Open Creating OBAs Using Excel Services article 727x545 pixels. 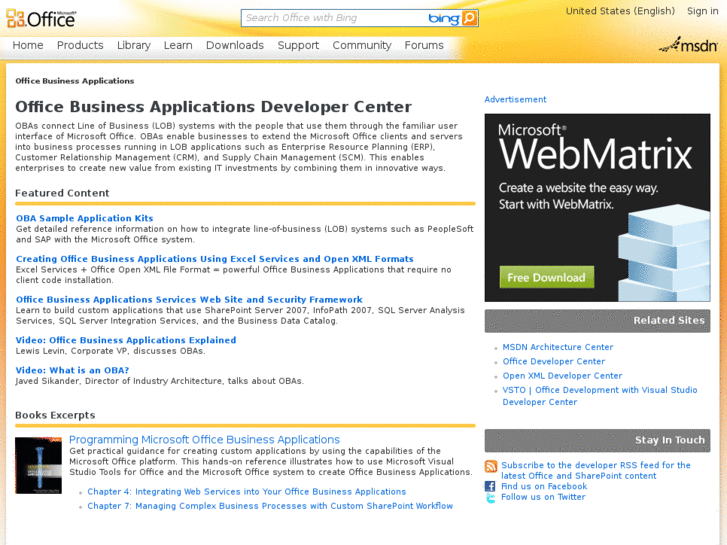[215, 259]
